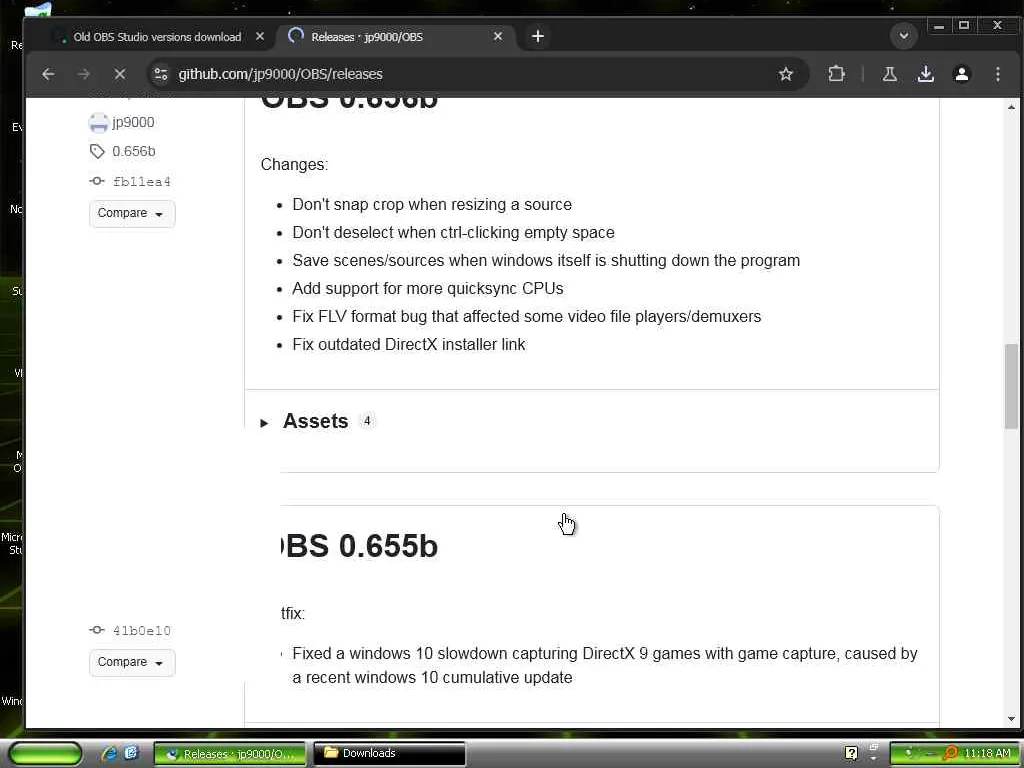The width and height of the screenshot is (1024, 768).
Task: Click 'Don't snap crop when resizing a source'
Action: click(432, 204)
